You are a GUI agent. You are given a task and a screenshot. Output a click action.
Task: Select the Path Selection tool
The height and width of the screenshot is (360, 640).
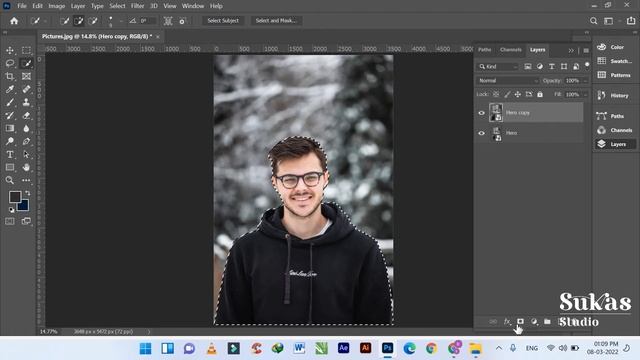click(x=26, y=154)
